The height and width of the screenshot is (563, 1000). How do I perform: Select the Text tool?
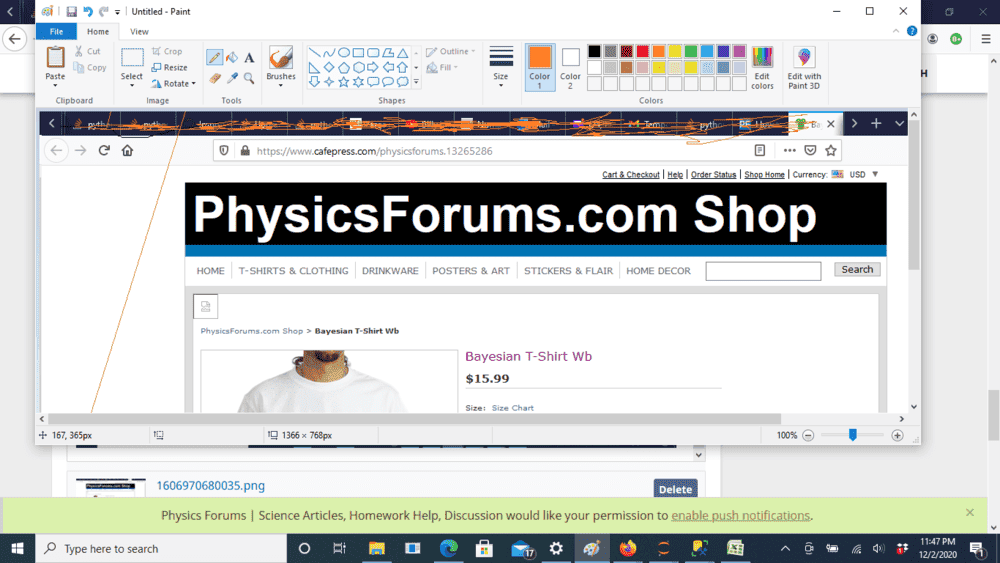(249, 57)
